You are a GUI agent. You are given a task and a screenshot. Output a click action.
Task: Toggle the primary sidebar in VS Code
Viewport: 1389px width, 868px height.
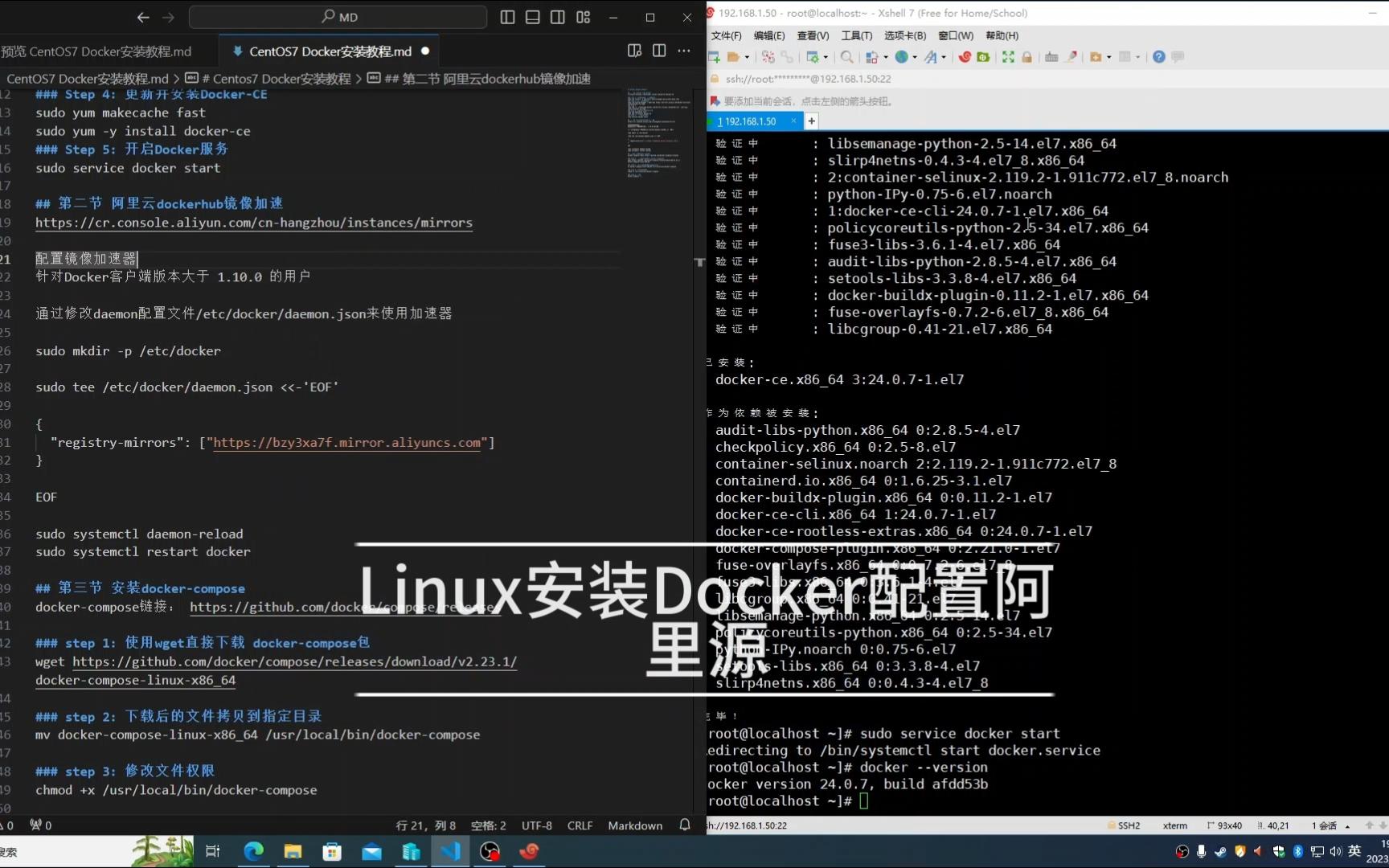[507, 17]
